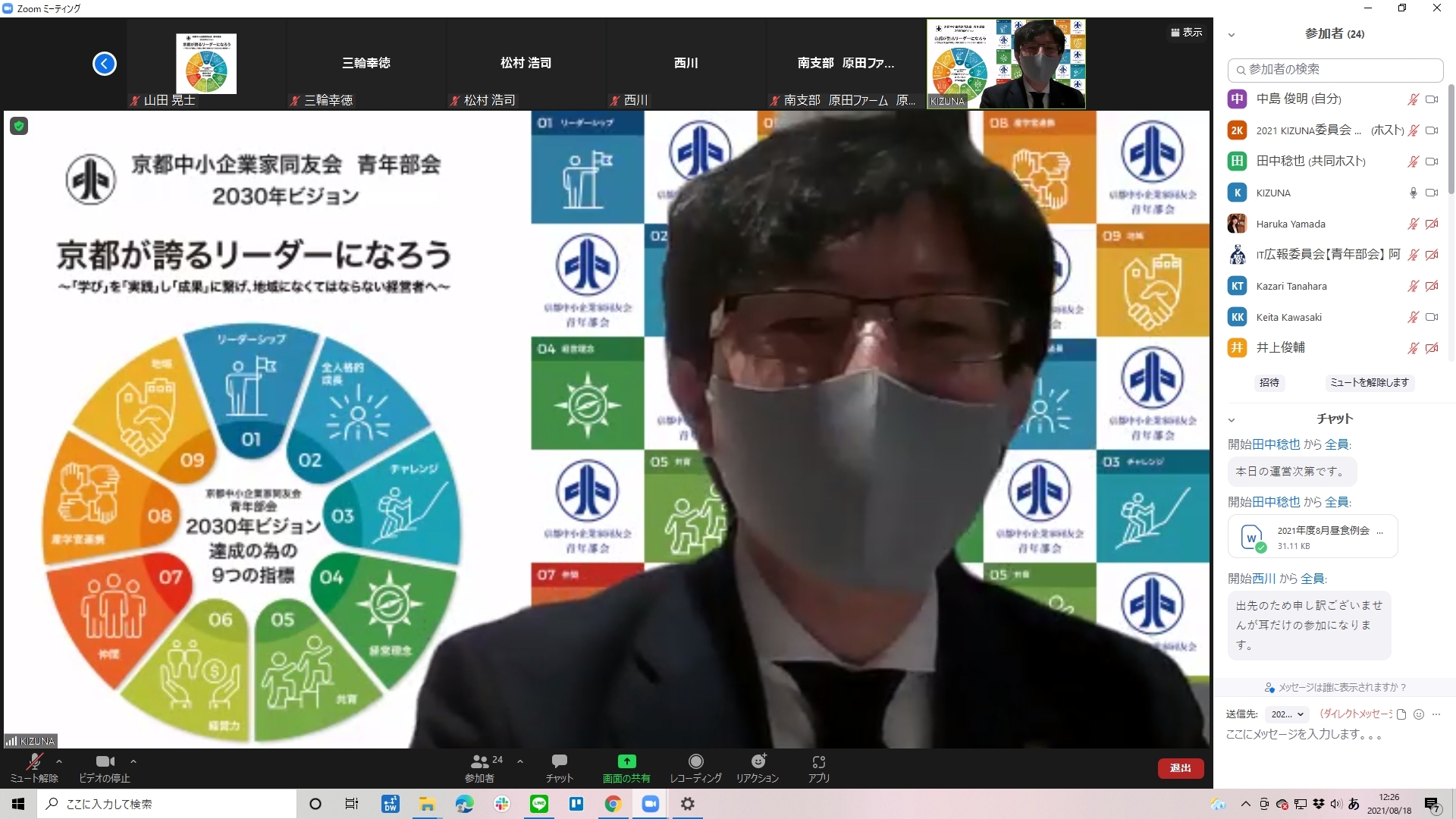Select the 三輪幸徳 participant tile
Image resolution: width=1456 pixels, height=819 pixels.
(x=366, y=64)
